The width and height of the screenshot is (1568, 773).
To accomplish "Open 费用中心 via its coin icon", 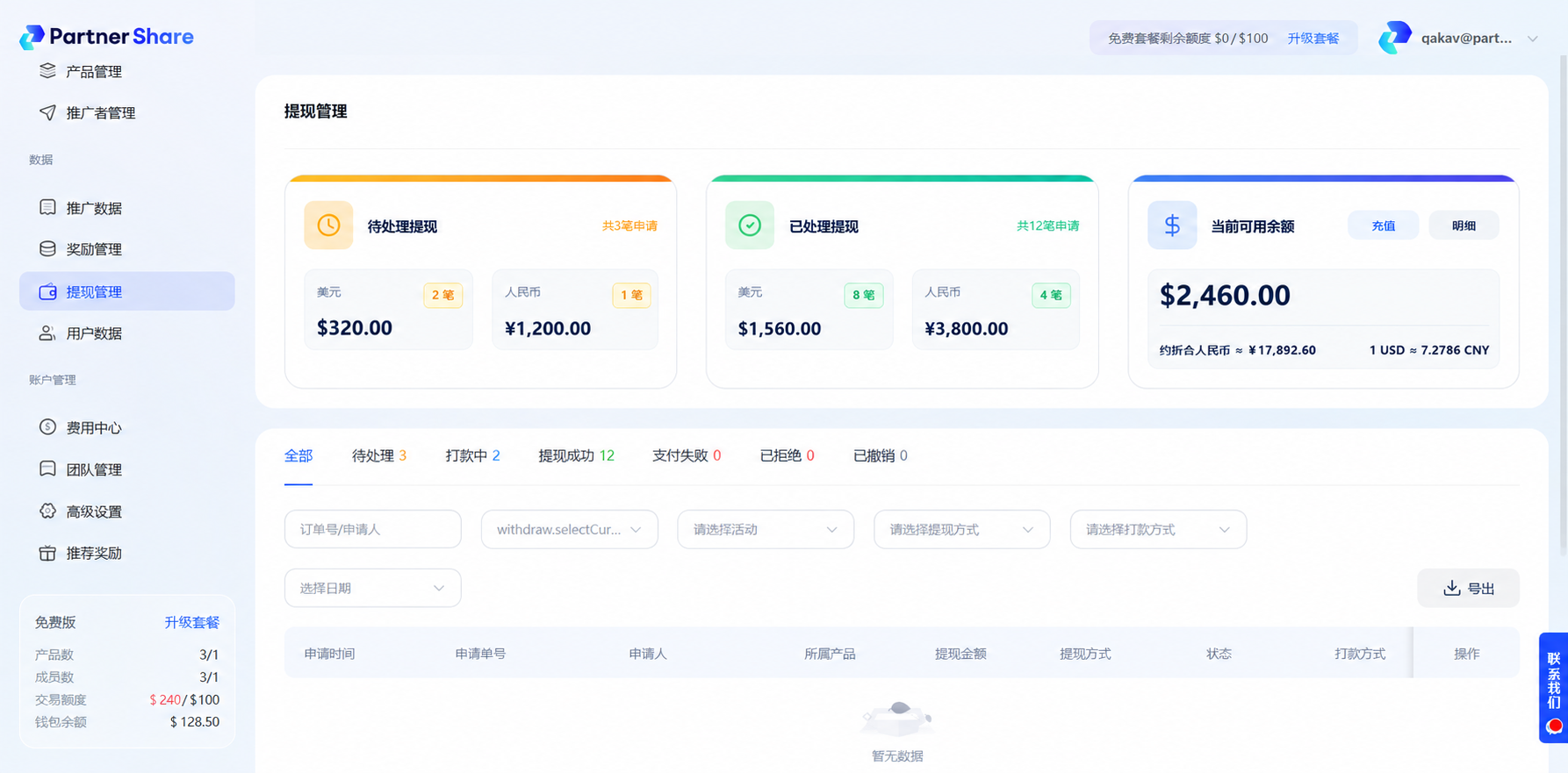I will (x=47, y=426).
